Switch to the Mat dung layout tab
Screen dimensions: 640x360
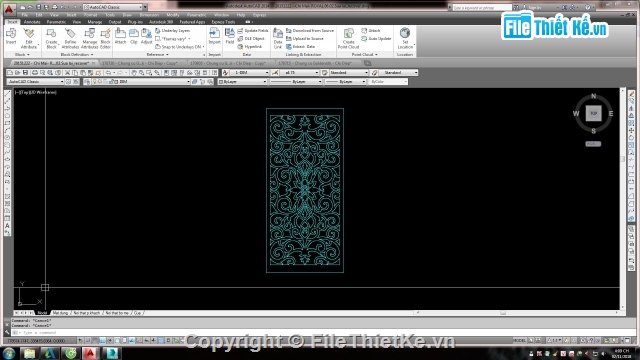(x=60, y=313)
